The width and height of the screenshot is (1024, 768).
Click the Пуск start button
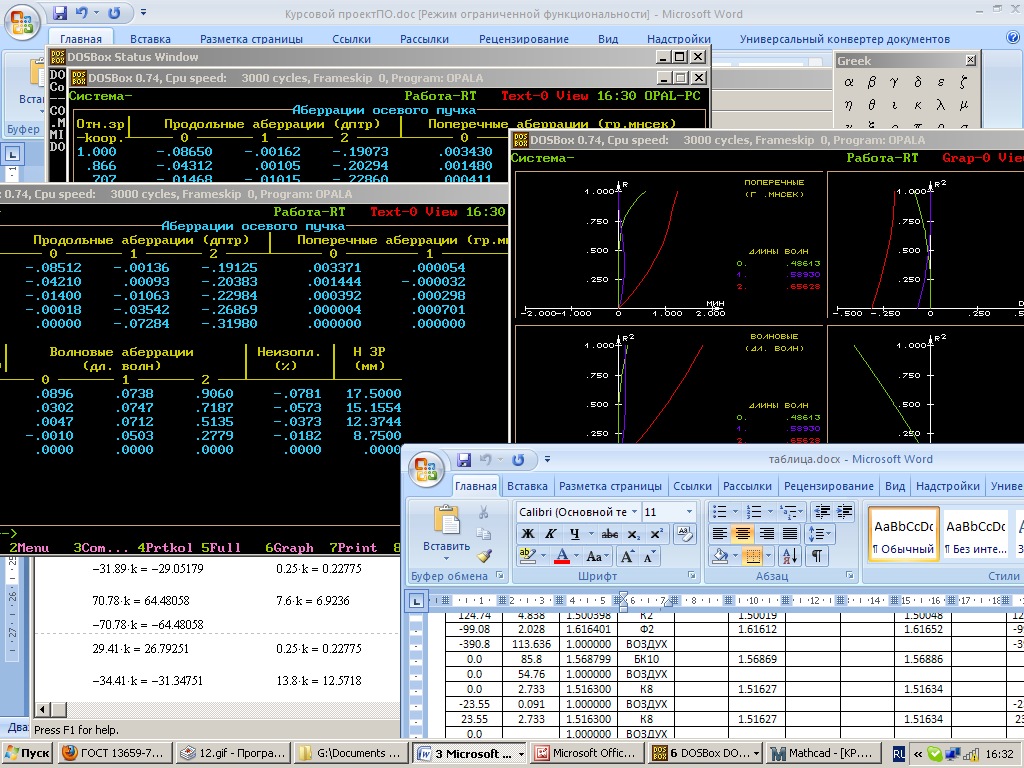pyautogui.click(x=26, y=753)
